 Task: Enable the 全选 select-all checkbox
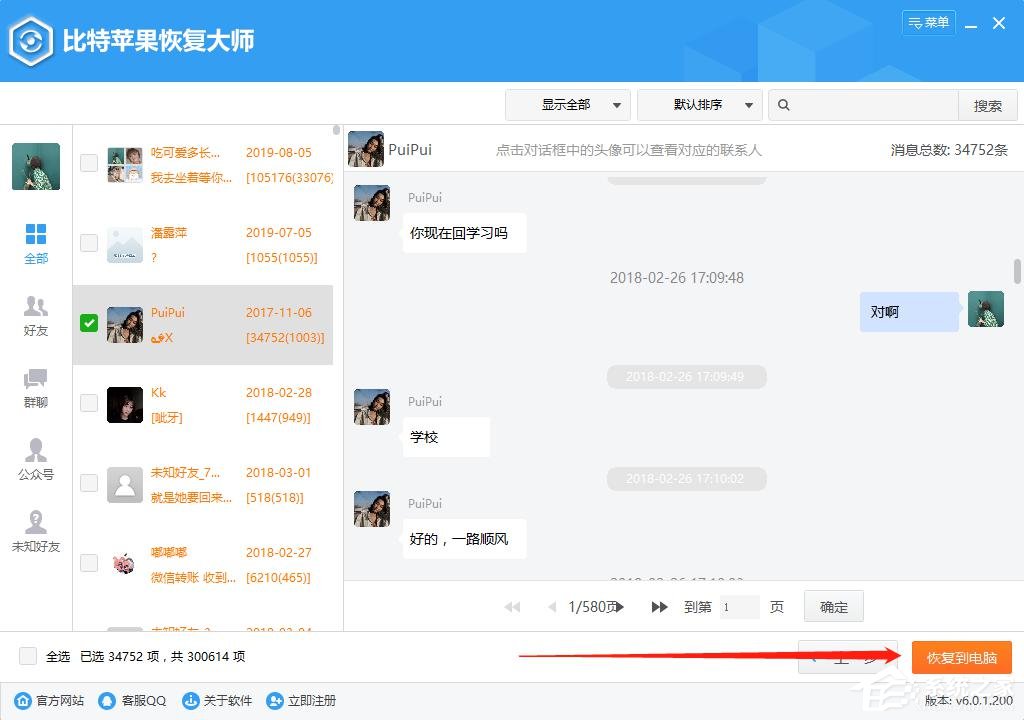coord(27,656)
